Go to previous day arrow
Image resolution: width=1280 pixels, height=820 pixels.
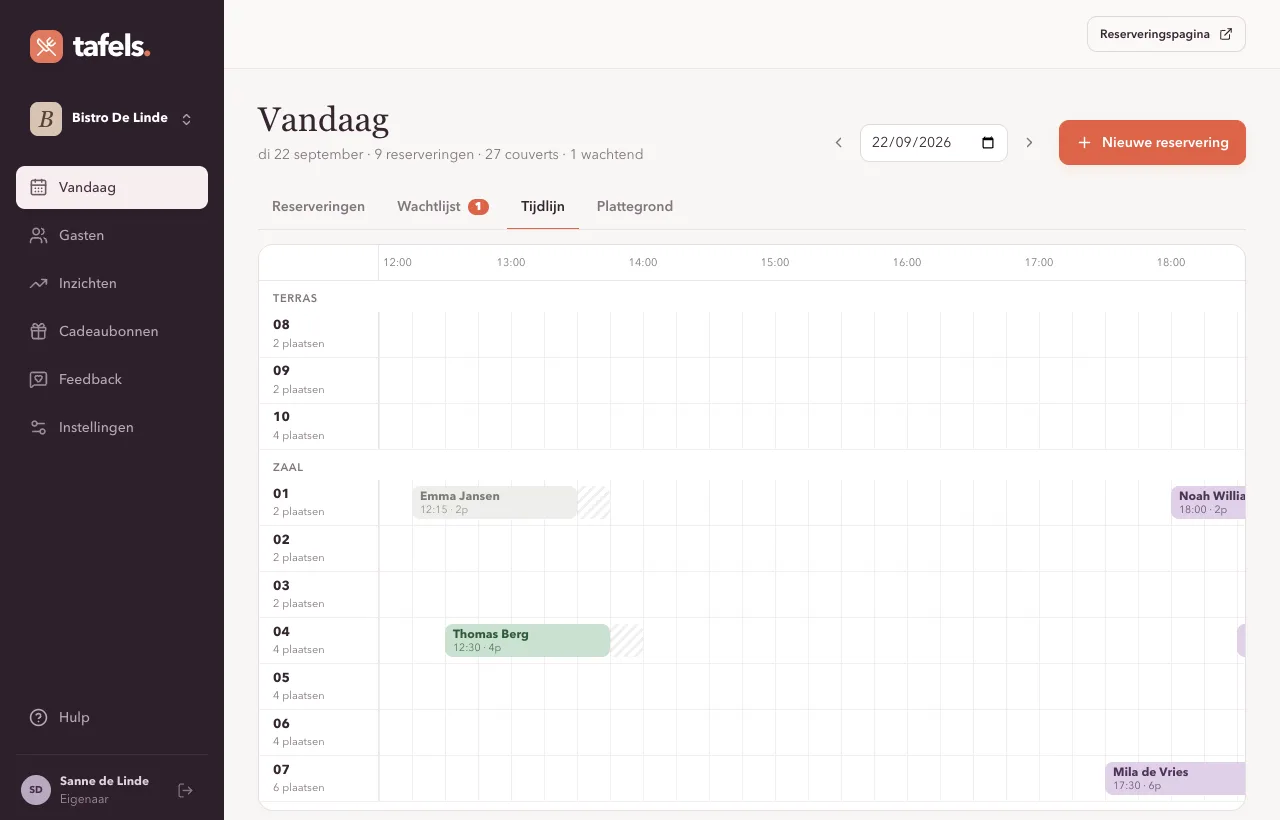pyautogui.click(x=839, y=143)
